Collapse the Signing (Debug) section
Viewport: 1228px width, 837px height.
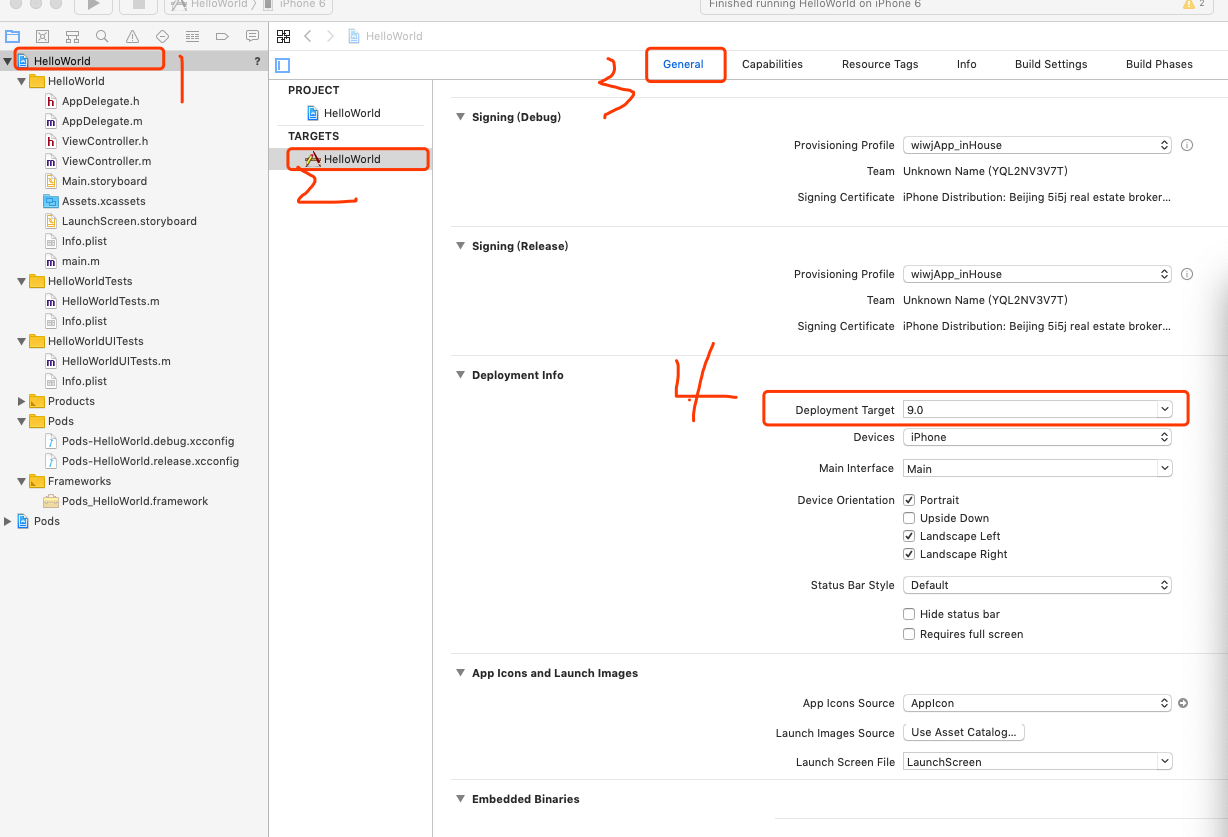click(x=461, y=117)
